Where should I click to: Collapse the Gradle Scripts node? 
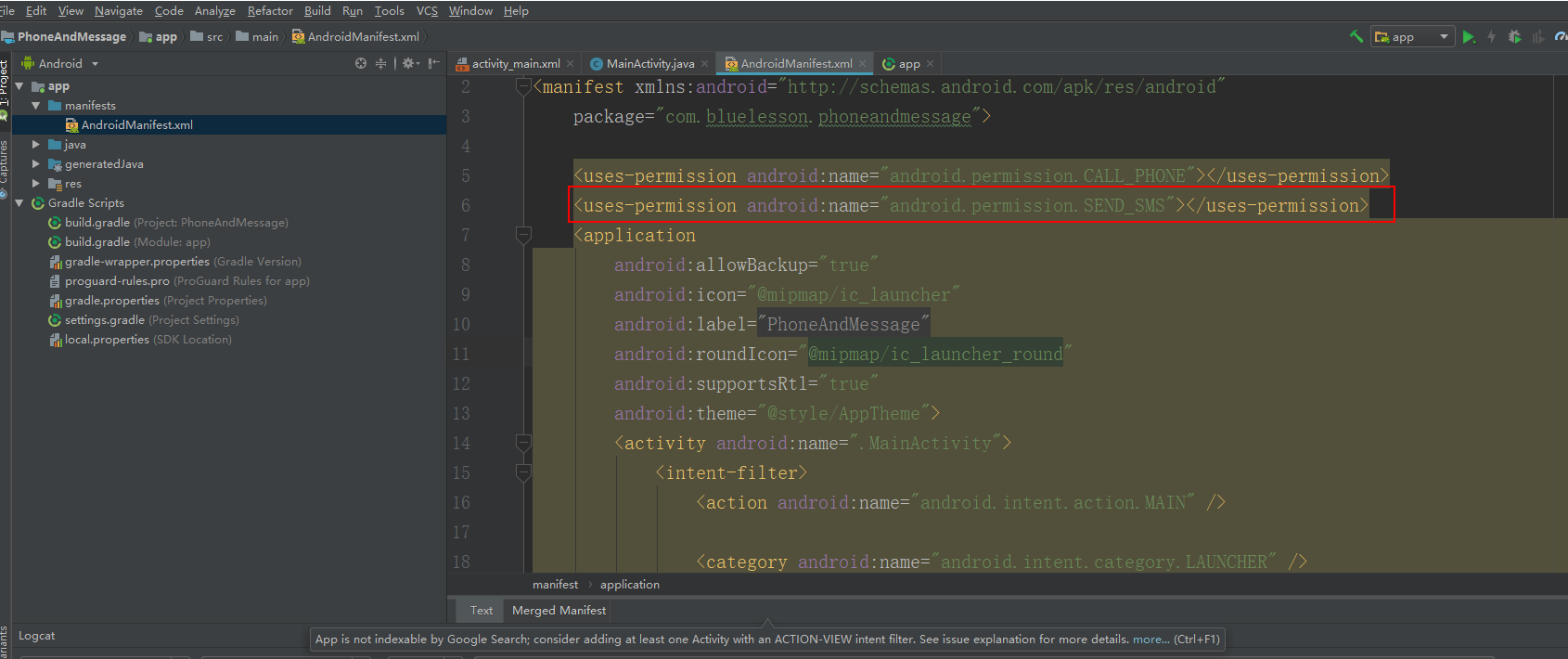coord(19,203)
